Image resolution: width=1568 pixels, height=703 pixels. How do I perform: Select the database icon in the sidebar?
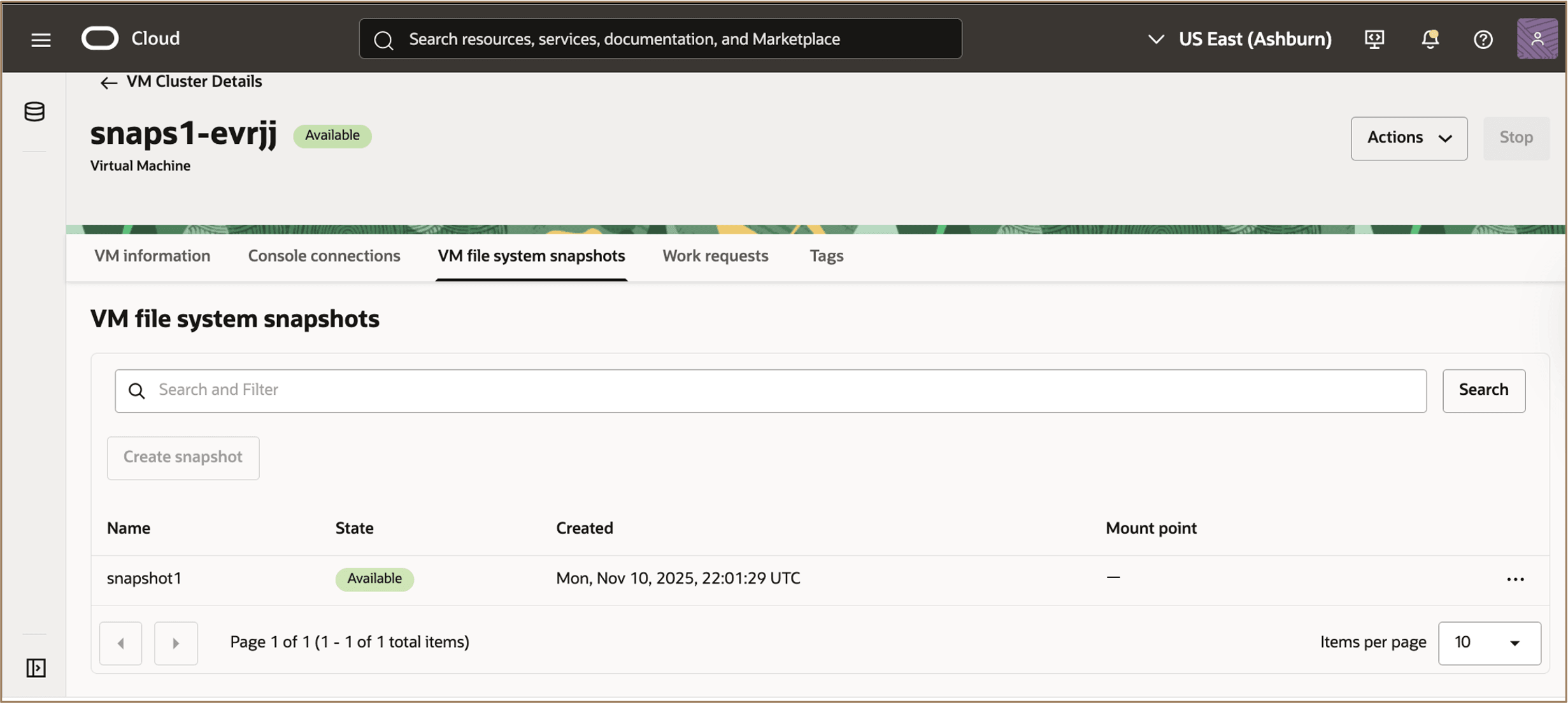coord(34,111)
